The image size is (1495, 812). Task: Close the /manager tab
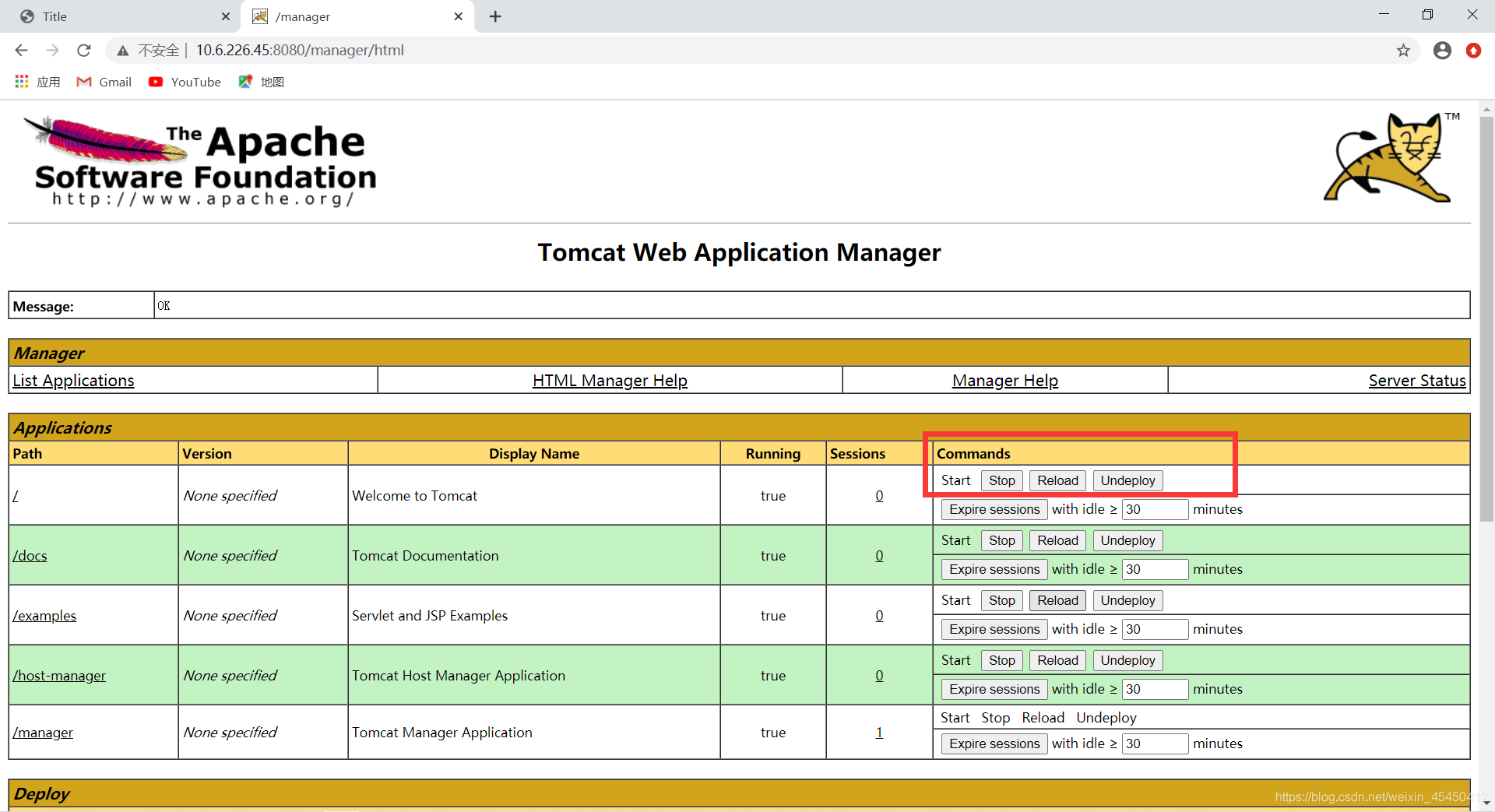(x=459, y=16)
